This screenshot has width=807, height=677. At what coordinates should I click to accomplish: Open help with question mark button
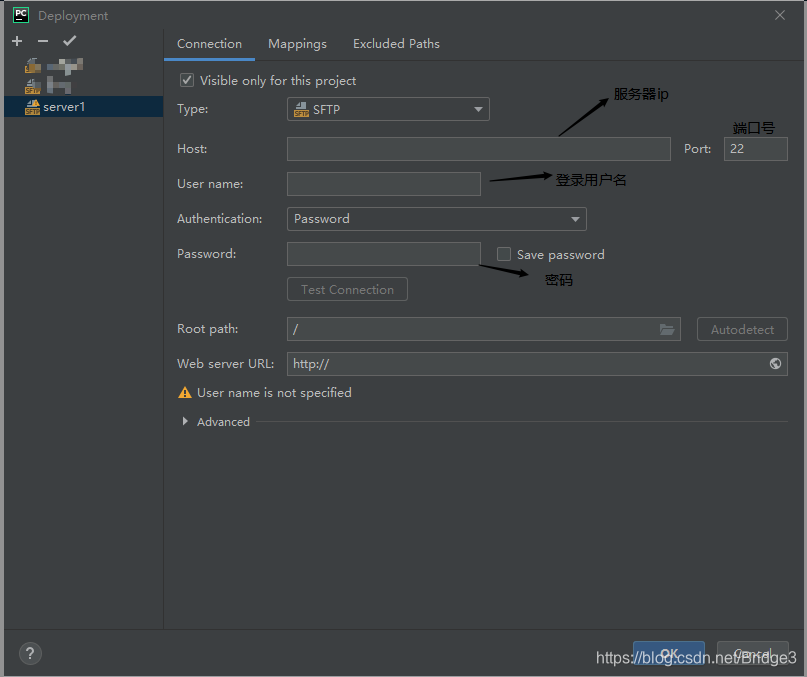click(30, 654)
